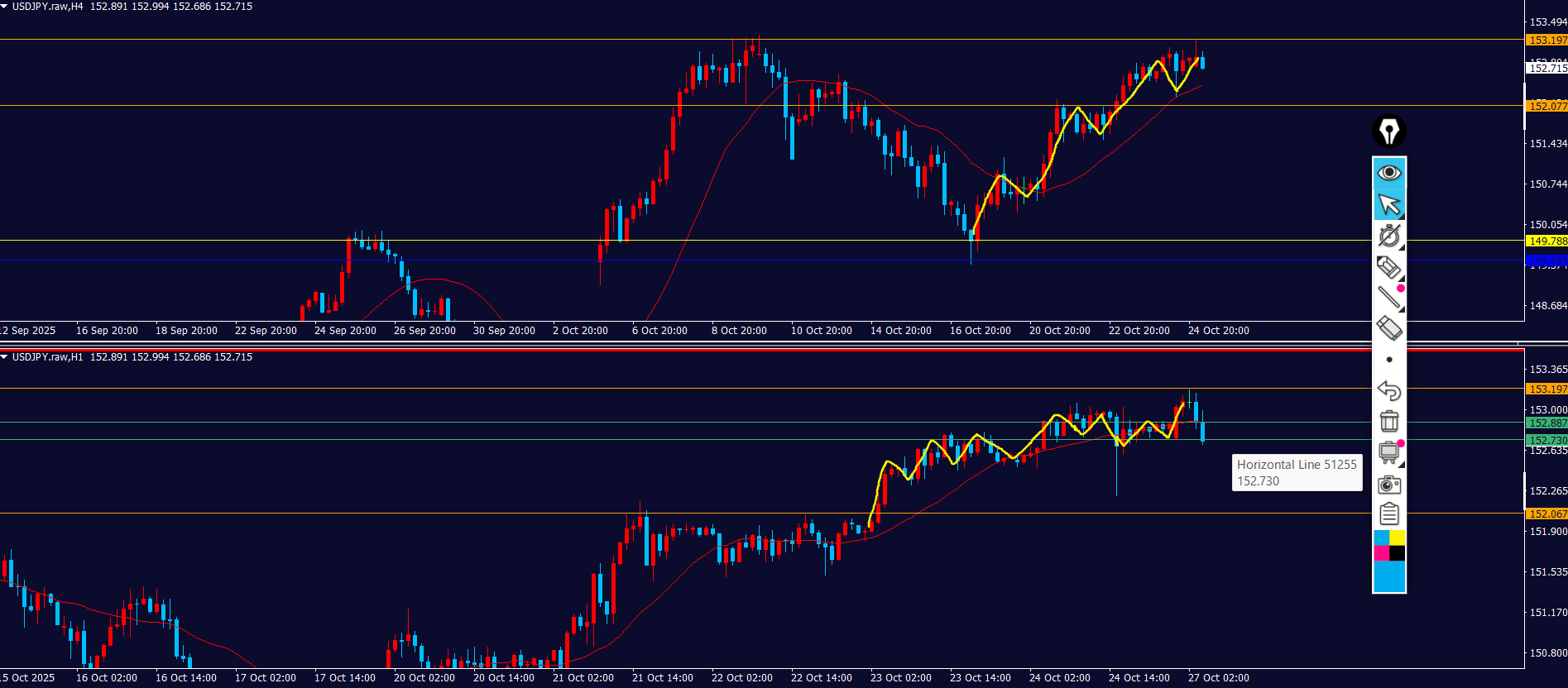The height and width of the screenshot is (688, 1568).
Task: Click the green 152.887 price label
Action: click(1546, 423)
